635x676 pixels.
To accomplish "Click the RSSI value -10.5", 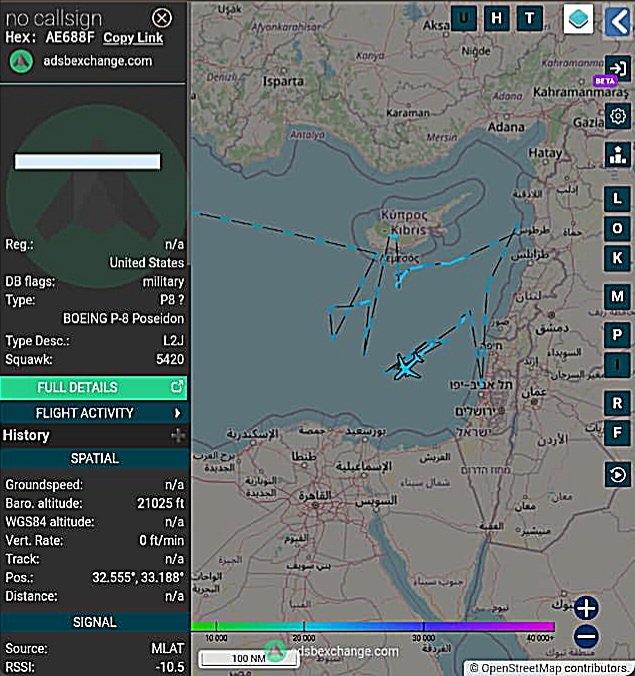I will click(x=170, y=667).
